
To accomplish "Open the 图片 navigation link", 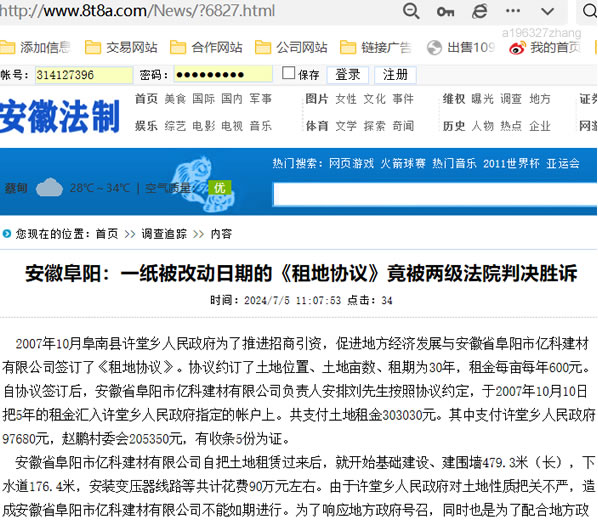I will click(x=317, y=99).
